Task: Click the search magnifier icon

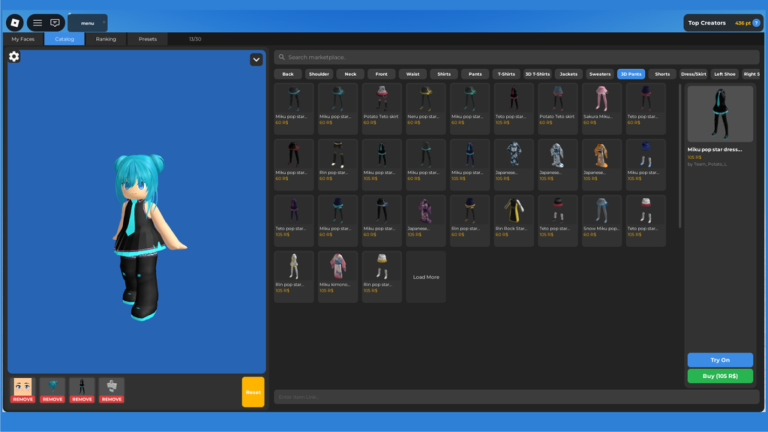Action: [282, 57]
